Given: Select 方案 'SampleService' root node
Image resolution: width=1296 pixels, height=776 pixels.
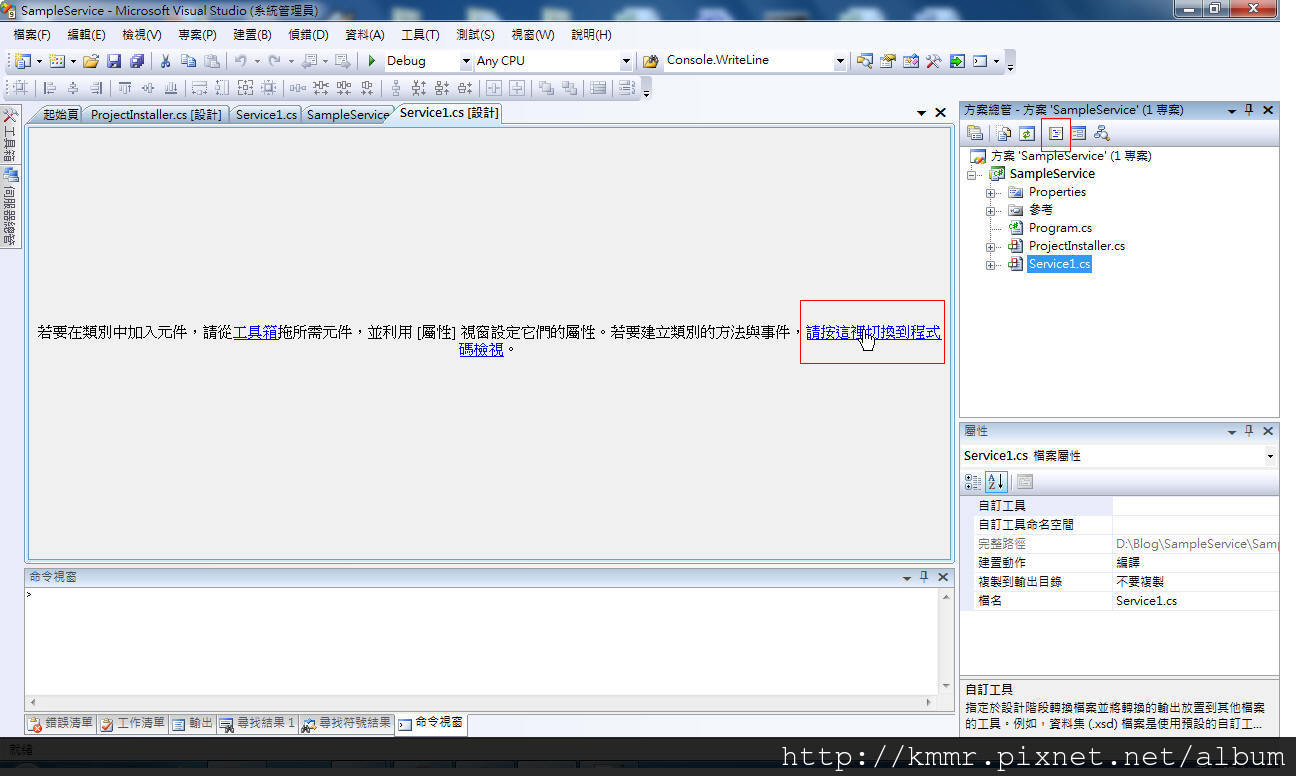Looking at the screenshot, I should click(x=1070, y=156).
